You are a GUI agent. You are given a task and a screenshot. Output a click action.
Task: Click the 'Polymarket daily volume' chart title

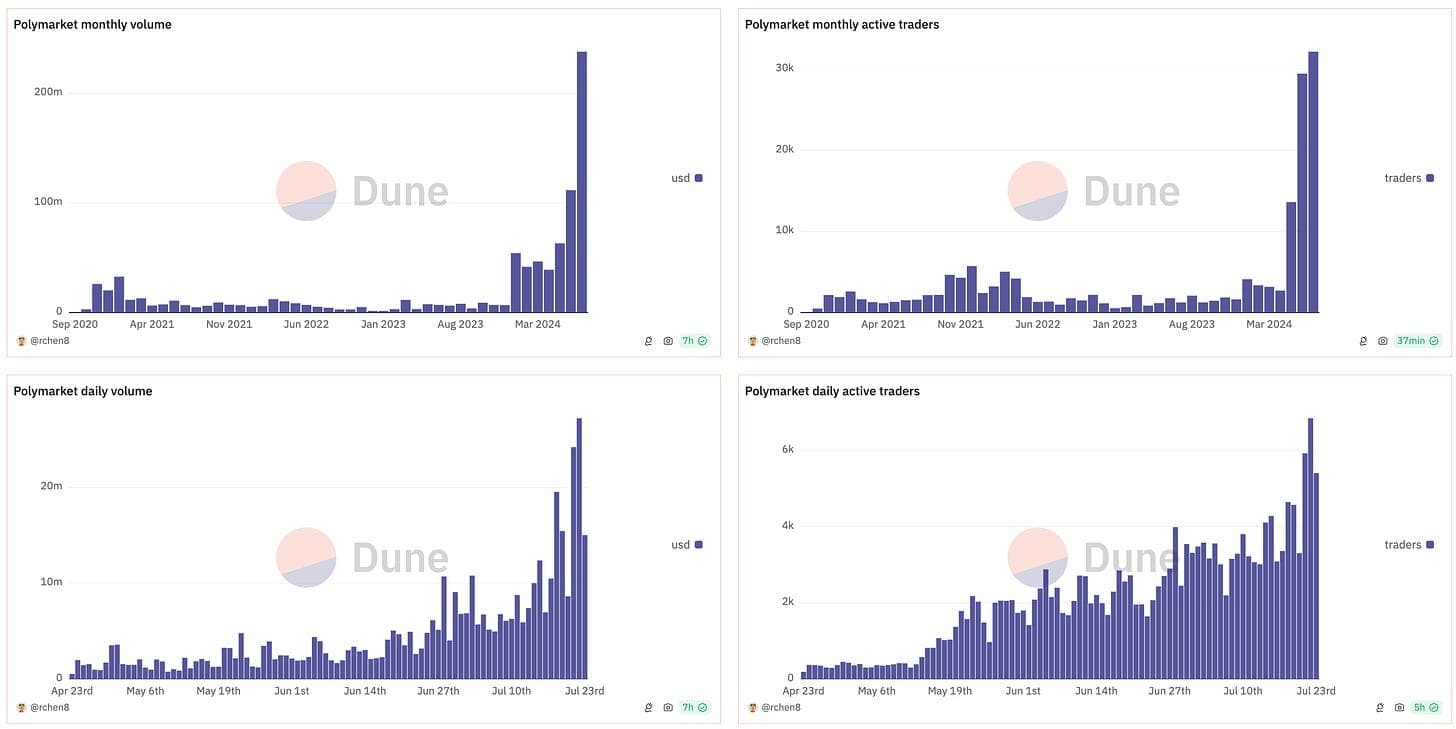83,391
